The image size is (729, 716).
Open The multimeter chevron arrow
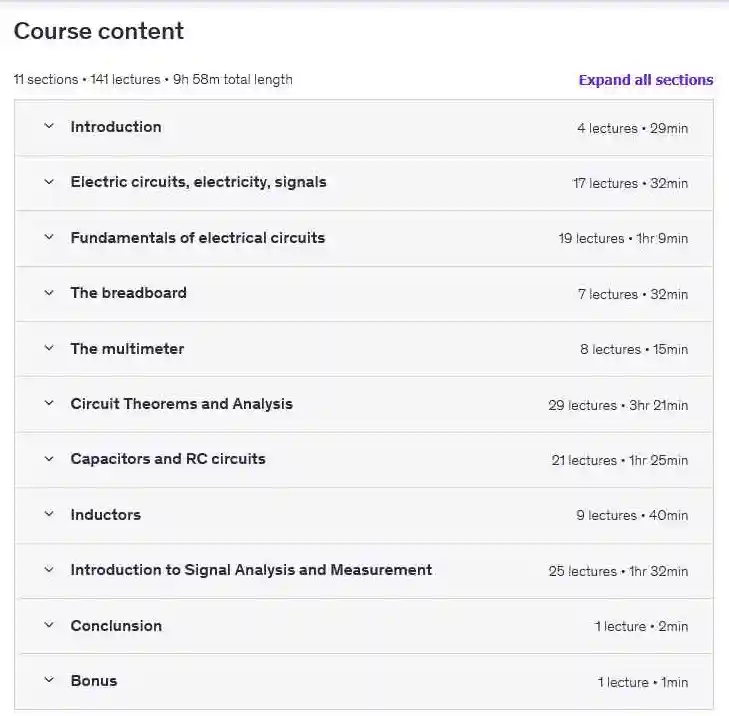click(48, 349)
